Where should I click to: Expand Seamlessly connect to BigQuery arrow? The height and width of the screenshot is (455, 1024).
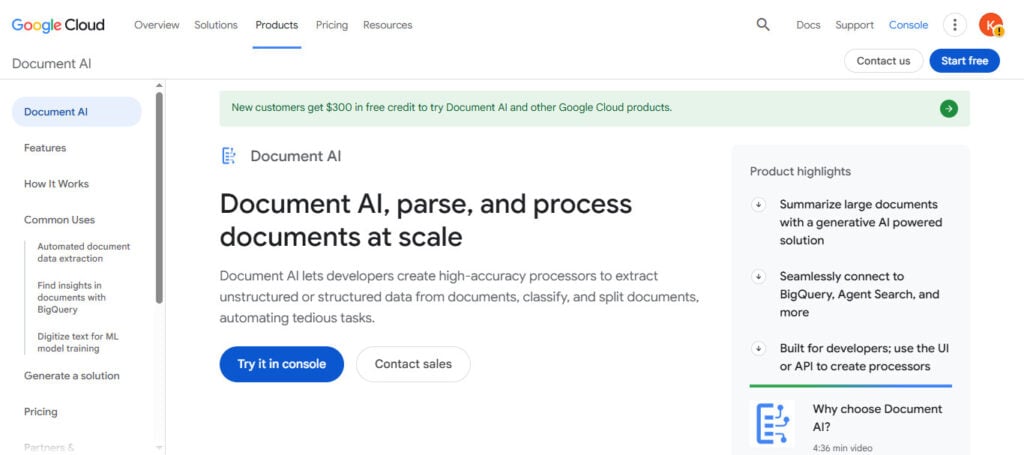[x=758, y=277]
